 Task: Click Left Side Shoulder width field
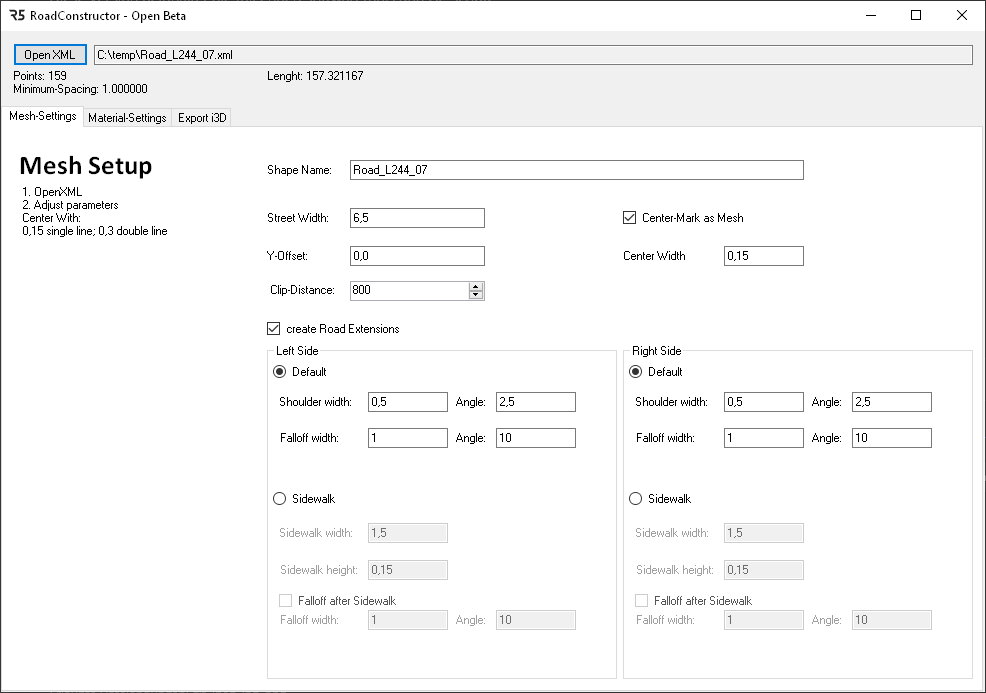click(408, 402)
